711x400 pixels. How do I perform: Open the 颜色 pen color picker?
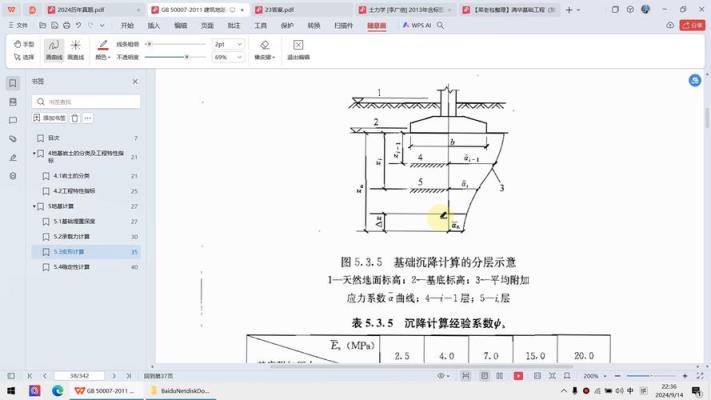pyautogui.click(x=102, y=57)
